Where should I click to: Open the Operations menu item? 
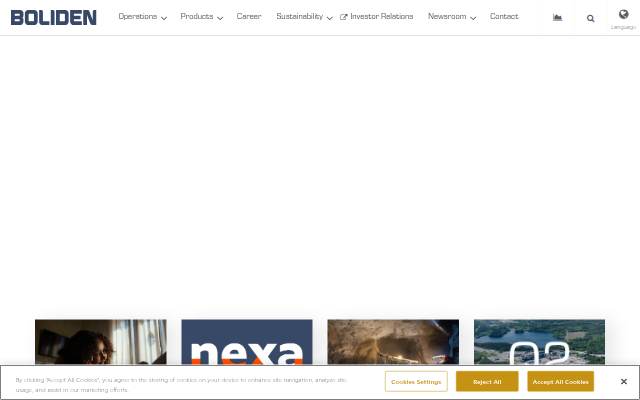[x=138, y=16]
